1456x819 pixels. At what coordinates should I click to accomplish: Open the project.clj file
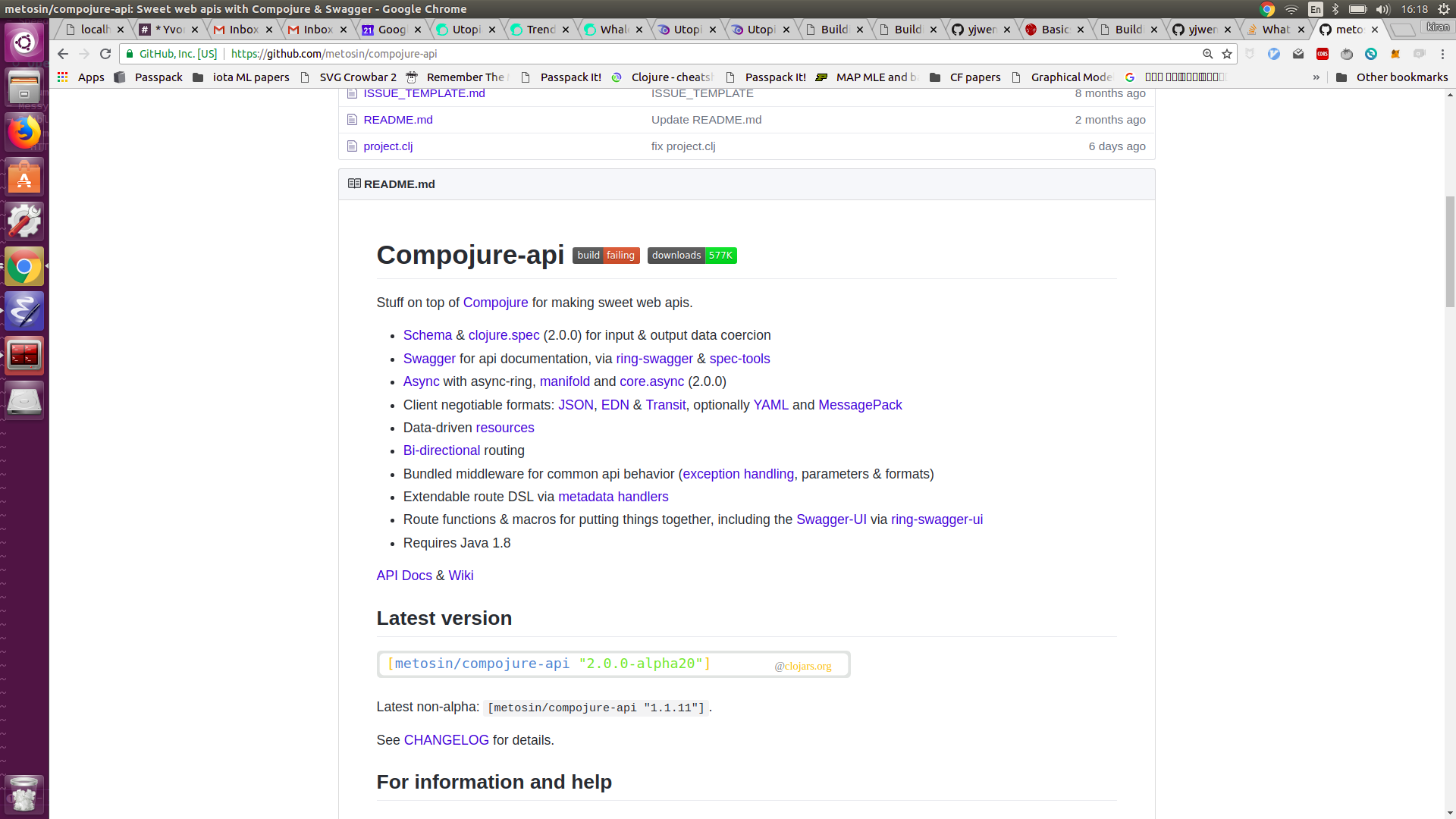(x=388, y=146)
